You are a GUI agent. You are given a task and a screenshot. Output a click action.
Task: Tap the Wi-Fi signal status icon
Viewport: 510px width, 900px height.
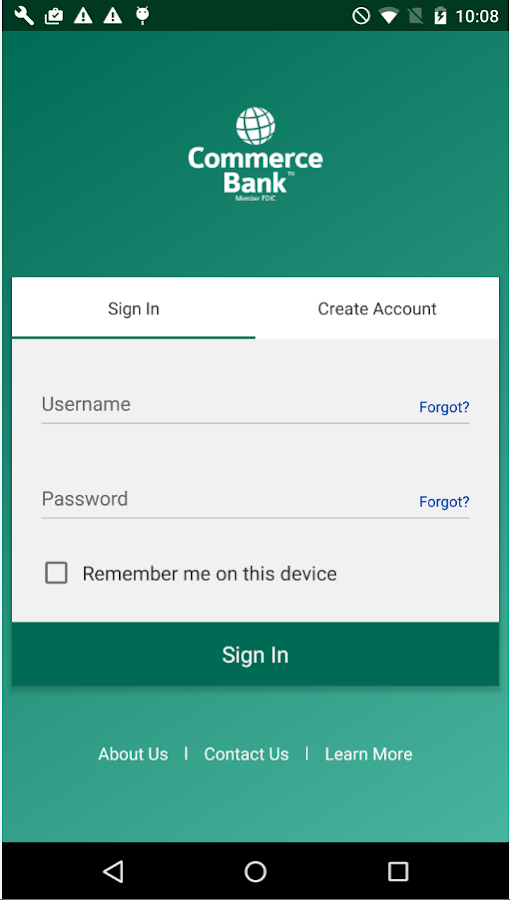point(389,16)
